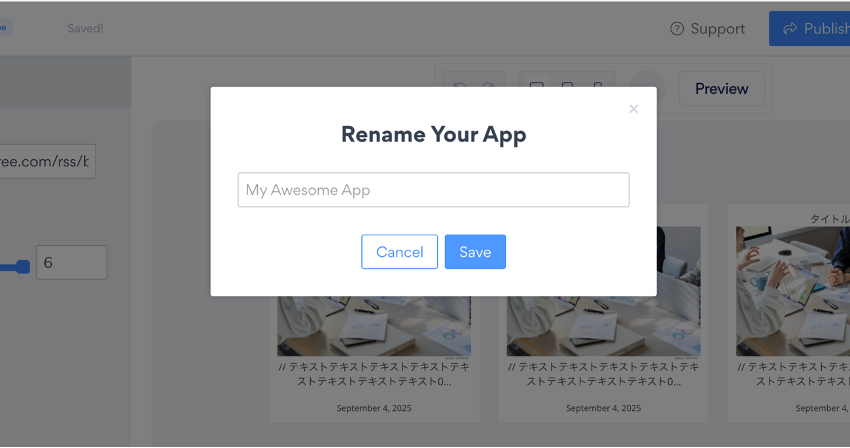Viewport: 850px width, 448px height.
Task: Open the Support link text
Action: (718, 29)
